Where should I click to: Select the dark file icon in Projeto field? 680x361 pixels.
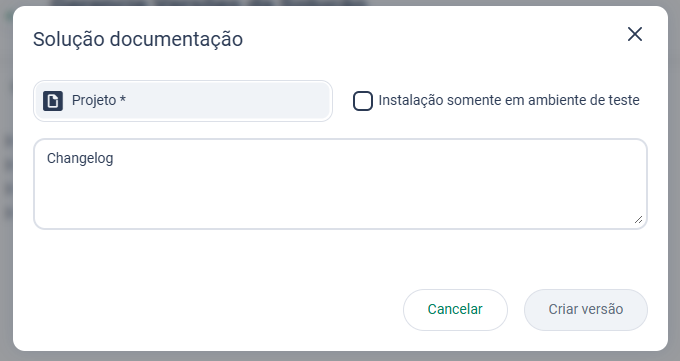[53, 101]
